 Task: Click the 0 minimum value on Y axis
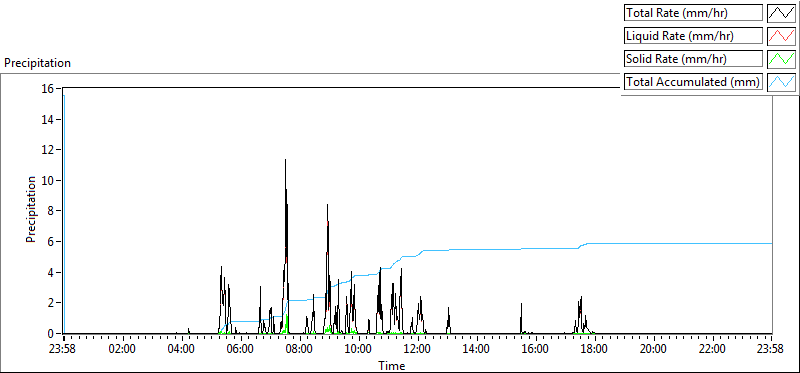coord(51,334)
